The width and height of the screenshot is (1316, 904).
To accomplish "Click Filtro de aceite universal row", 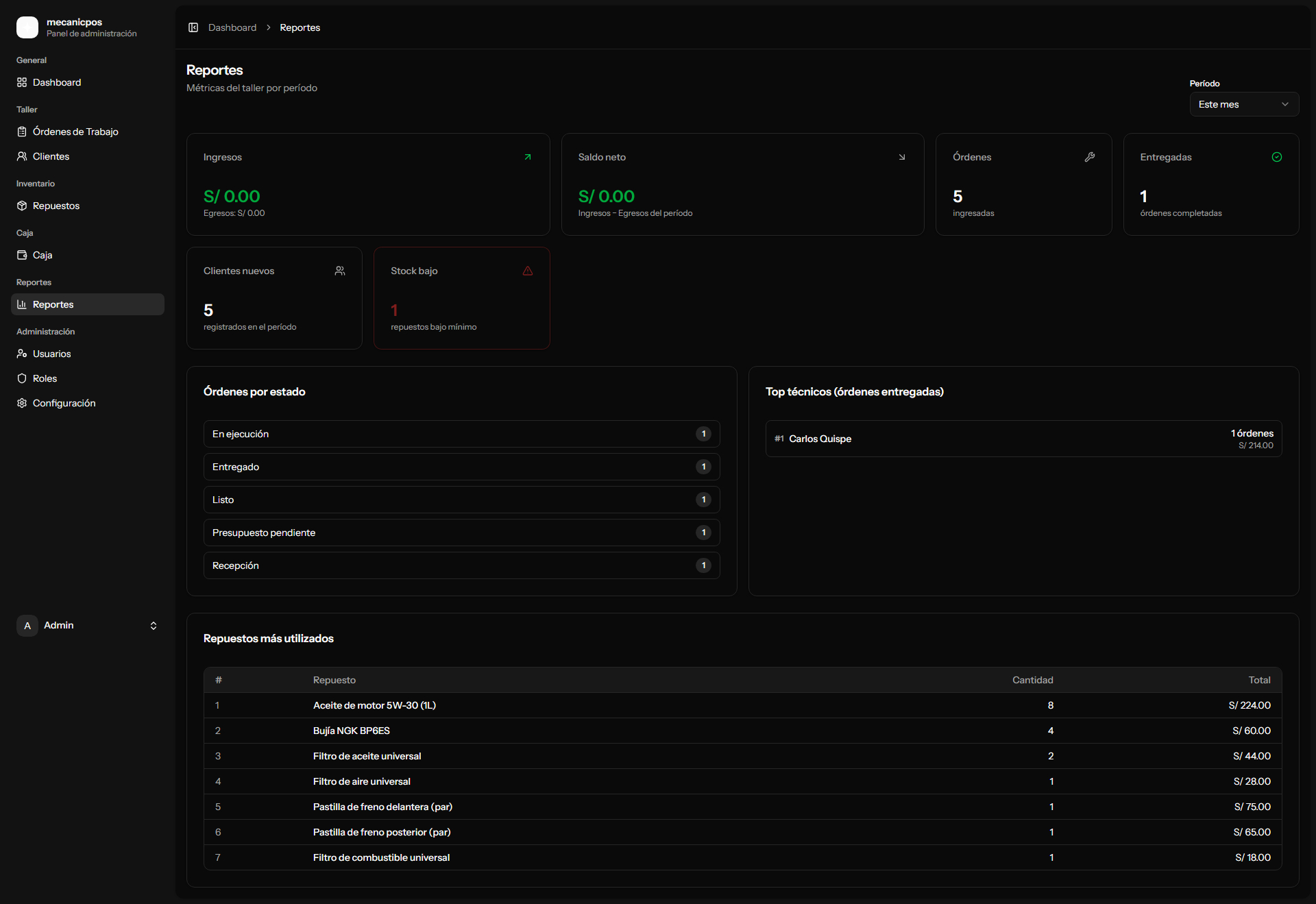I will pos(742,756).
